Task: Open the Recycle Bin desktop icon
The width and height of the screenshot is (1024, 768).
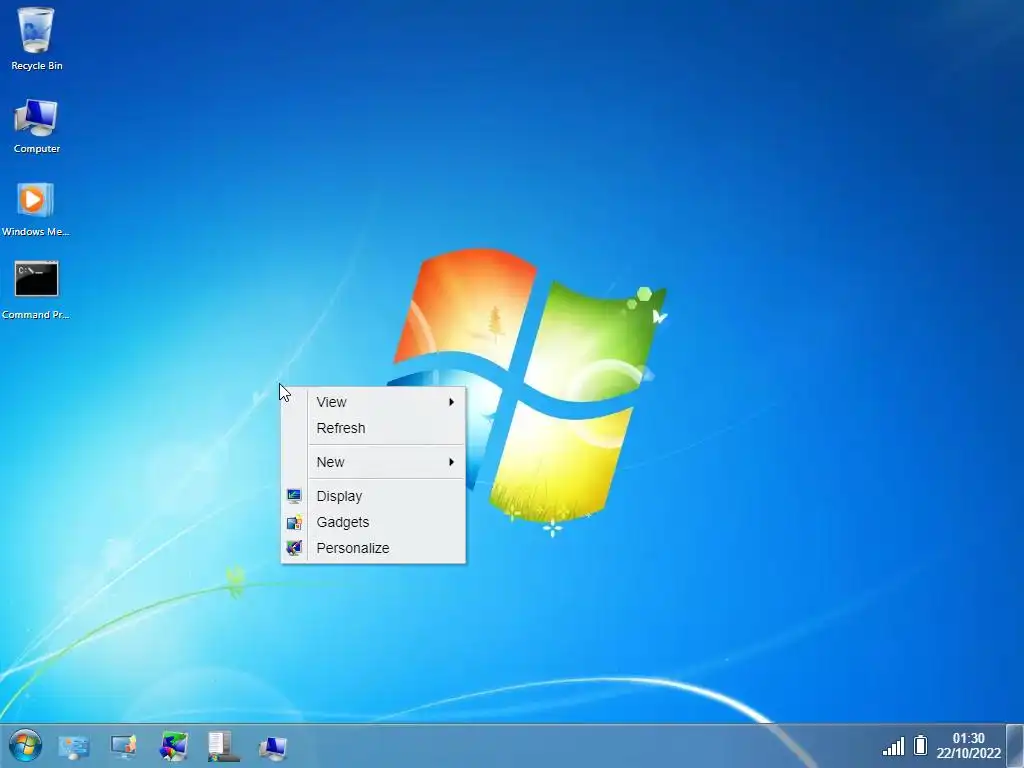Action: 37,39
